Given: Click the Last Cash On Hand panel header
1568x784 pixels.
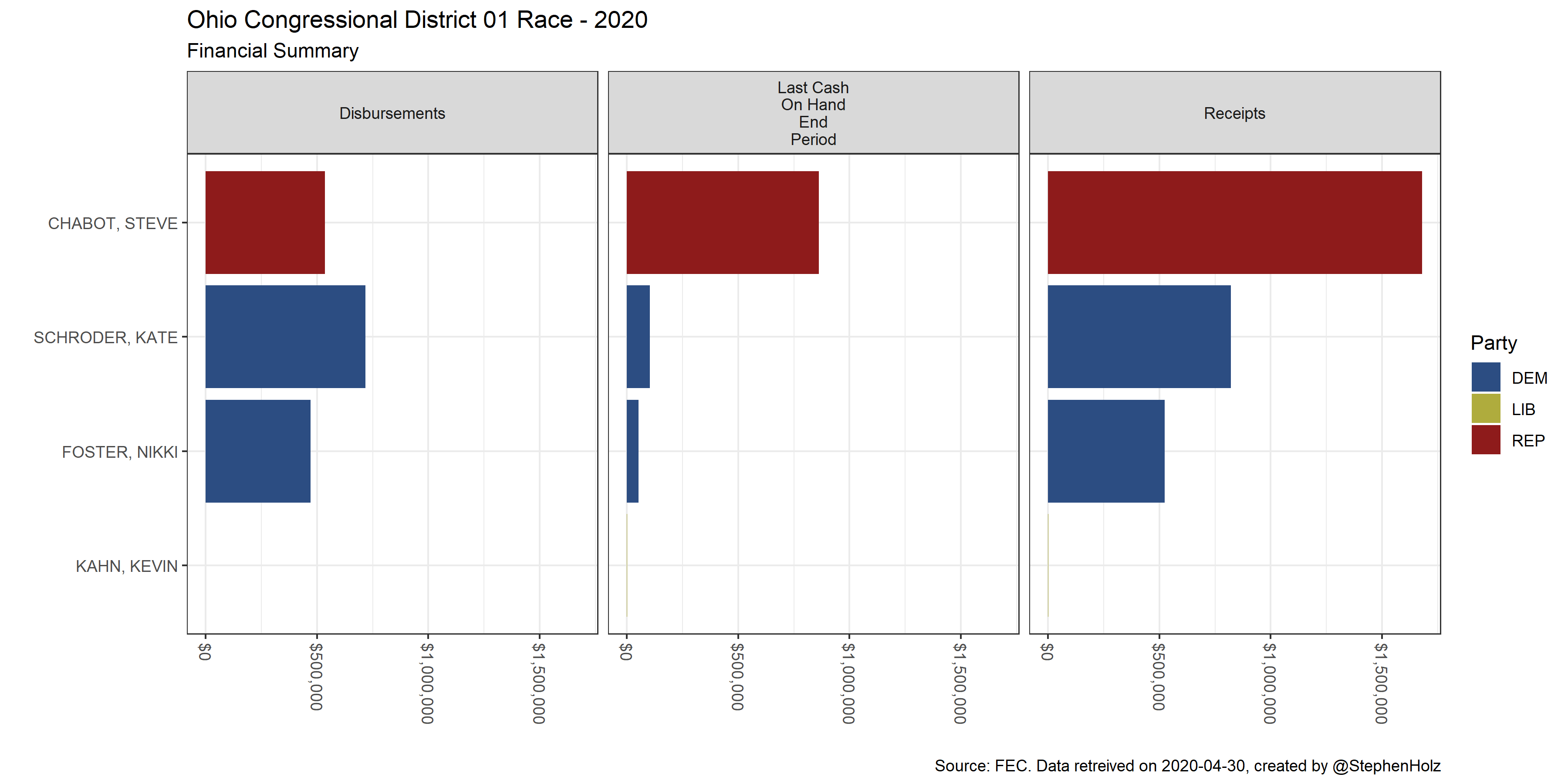Looking at the screenshot, I should click(813, 113).
